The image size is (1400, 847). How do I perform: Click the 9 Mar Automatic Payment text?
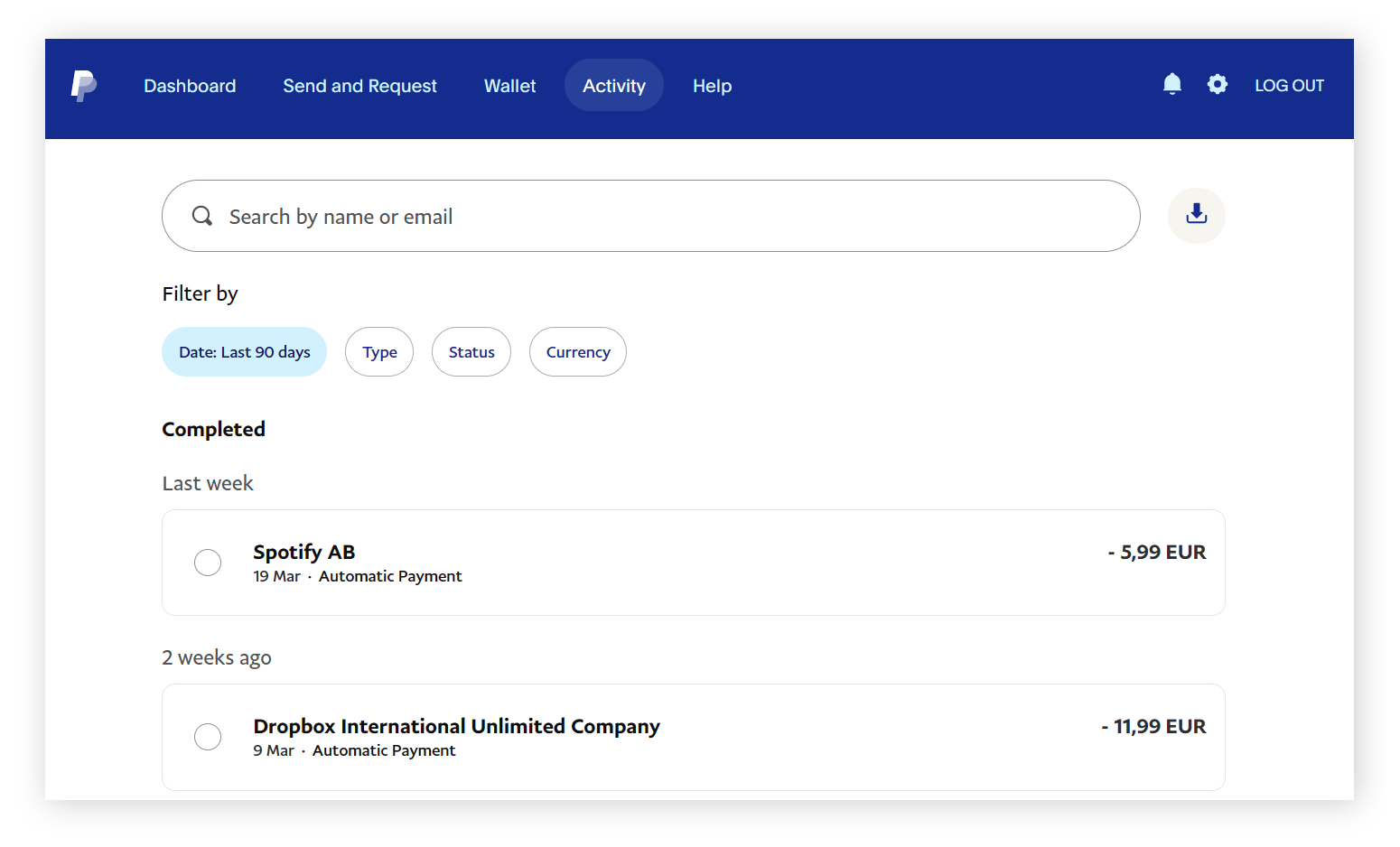354,750
